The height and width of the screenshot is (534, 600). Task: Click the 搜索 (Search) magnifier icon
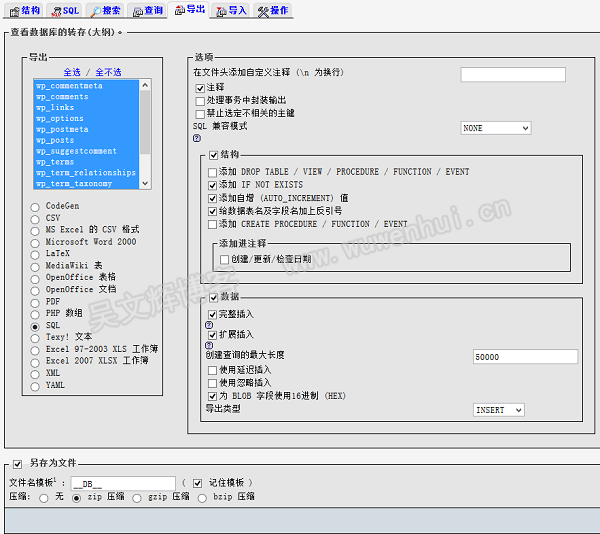(x=95, y=10)
